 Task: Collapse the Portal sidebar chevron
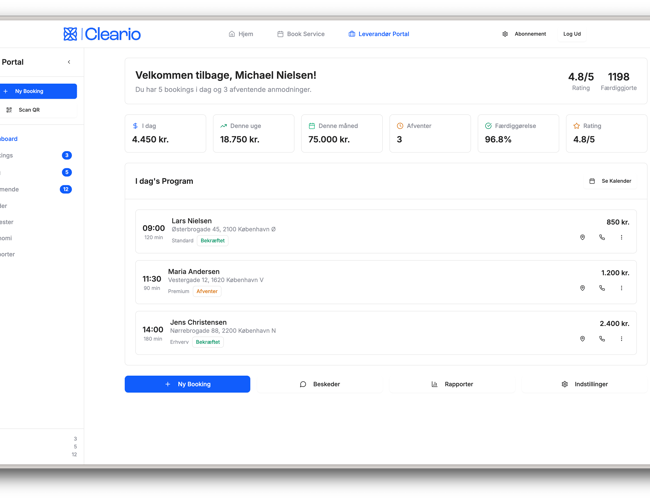69,62
